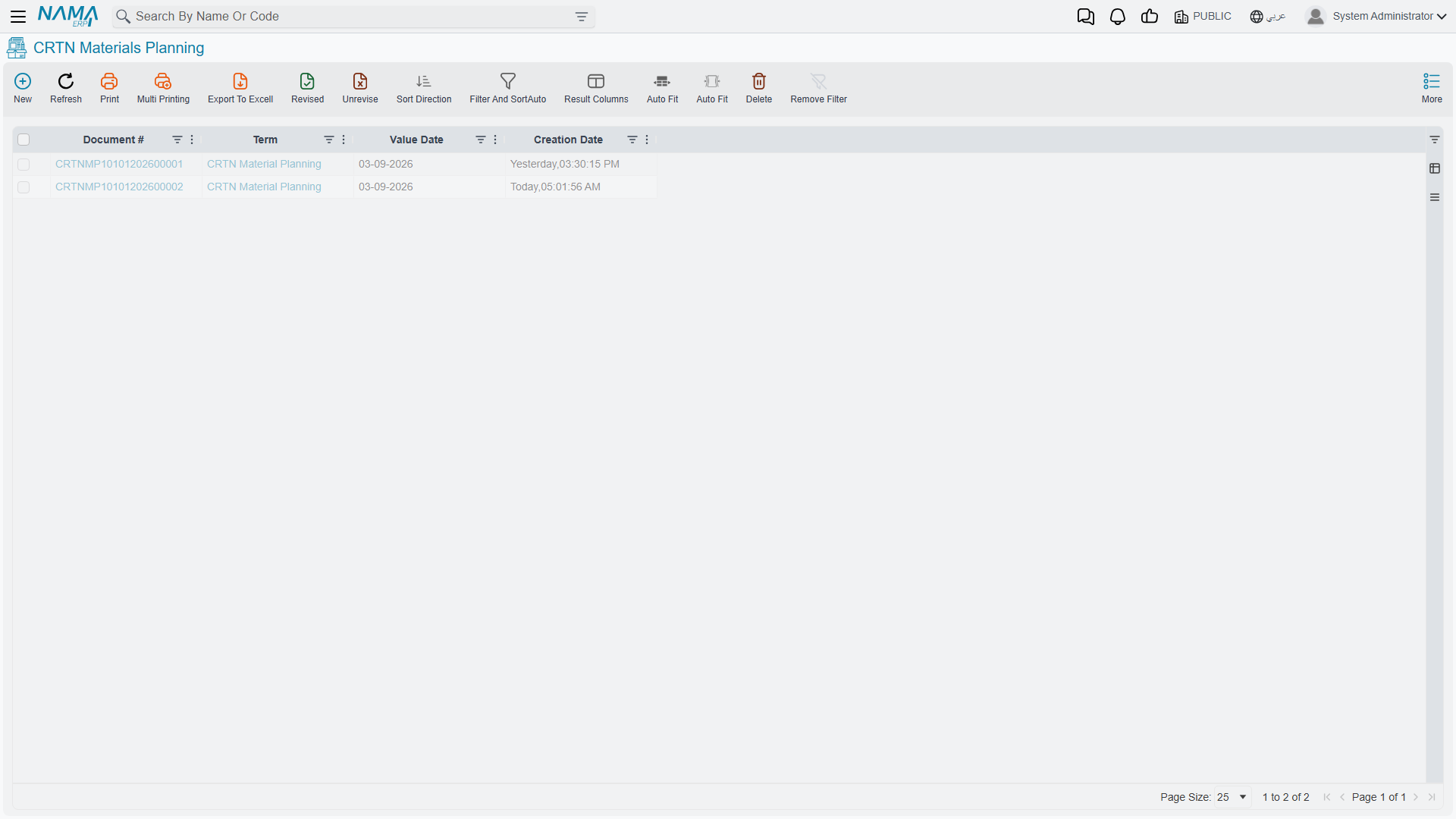Click the CRTN Materials Planning page title

119,48
